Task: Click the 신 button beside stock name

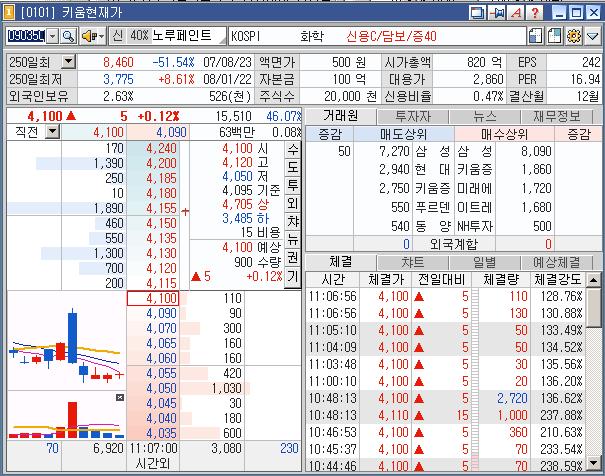Action: 118,36
